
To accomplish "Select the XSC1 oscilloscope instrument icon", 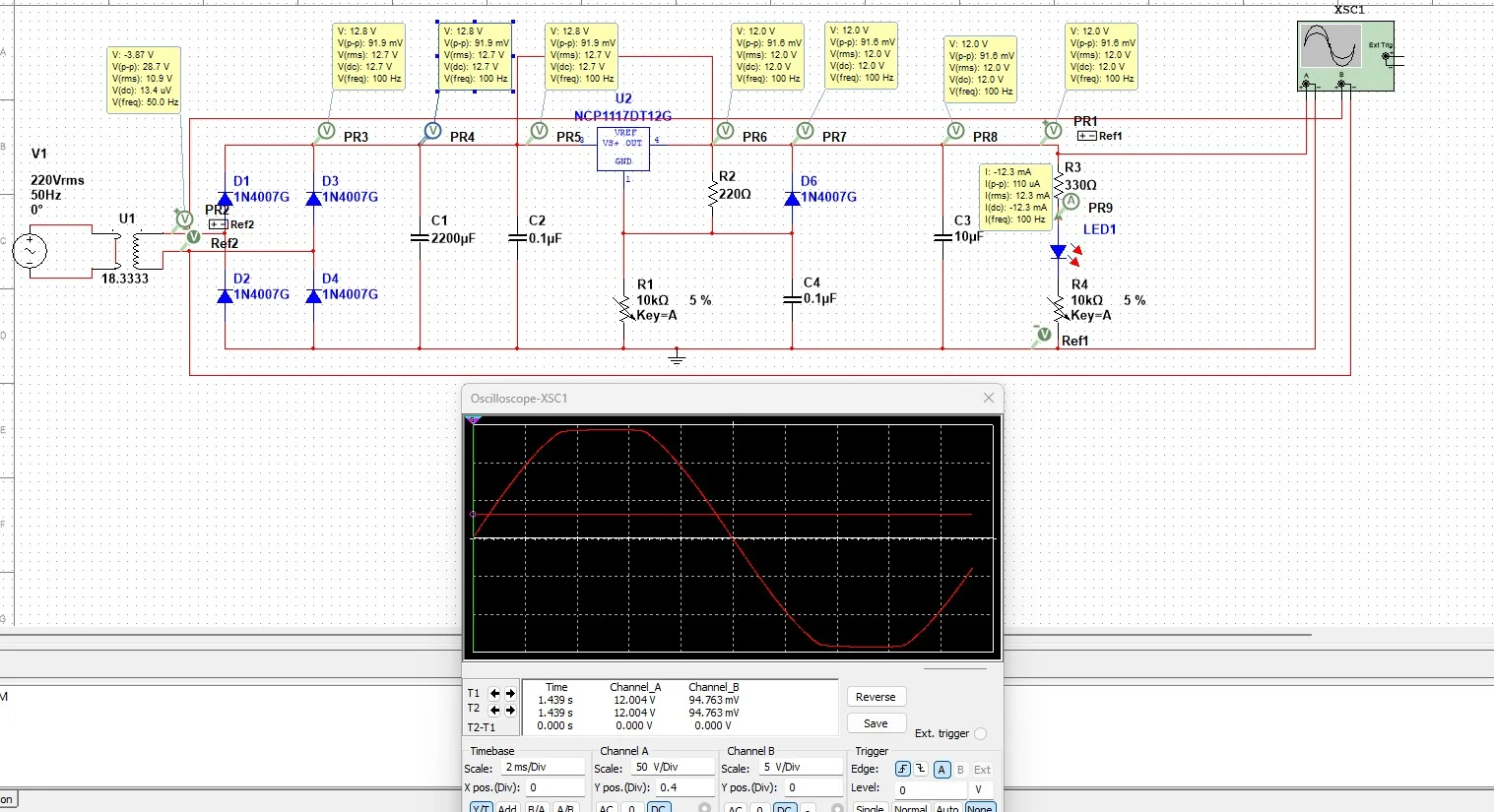I will [1345, 56].
